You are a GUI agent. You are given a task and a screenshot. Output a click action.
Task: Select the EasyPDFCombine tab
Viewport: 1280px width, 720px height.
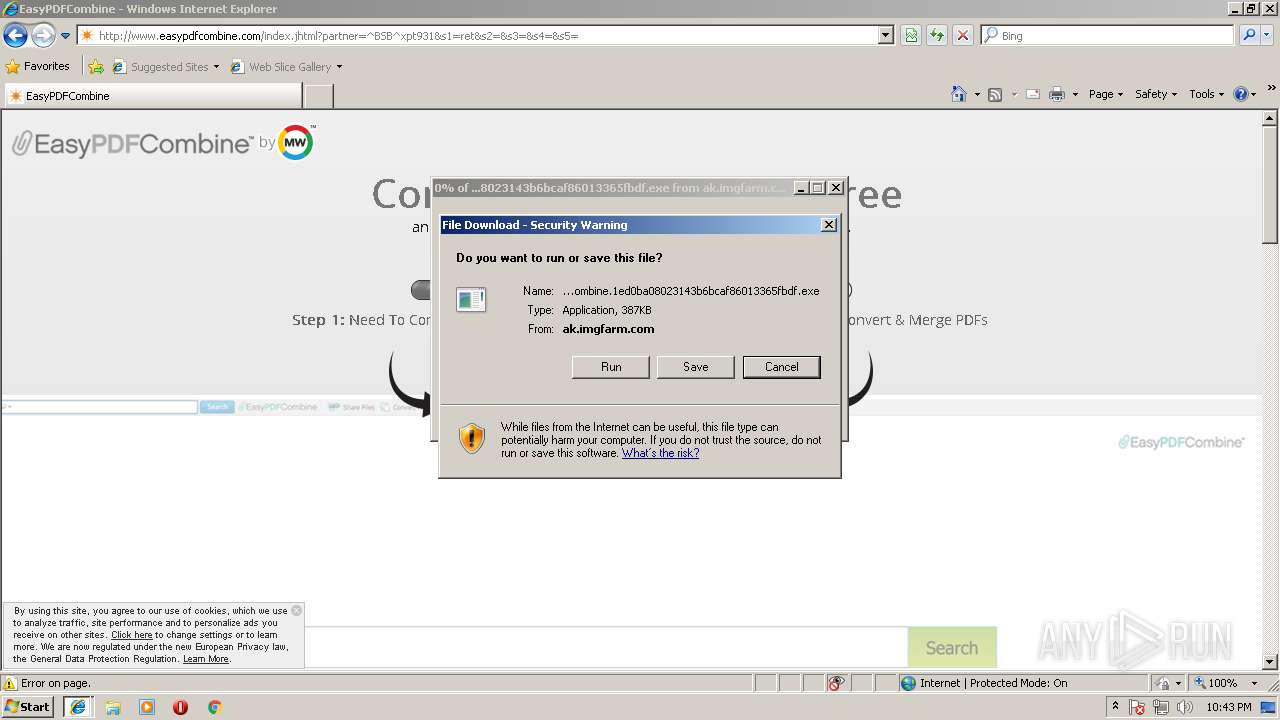(x=153, y=96)
